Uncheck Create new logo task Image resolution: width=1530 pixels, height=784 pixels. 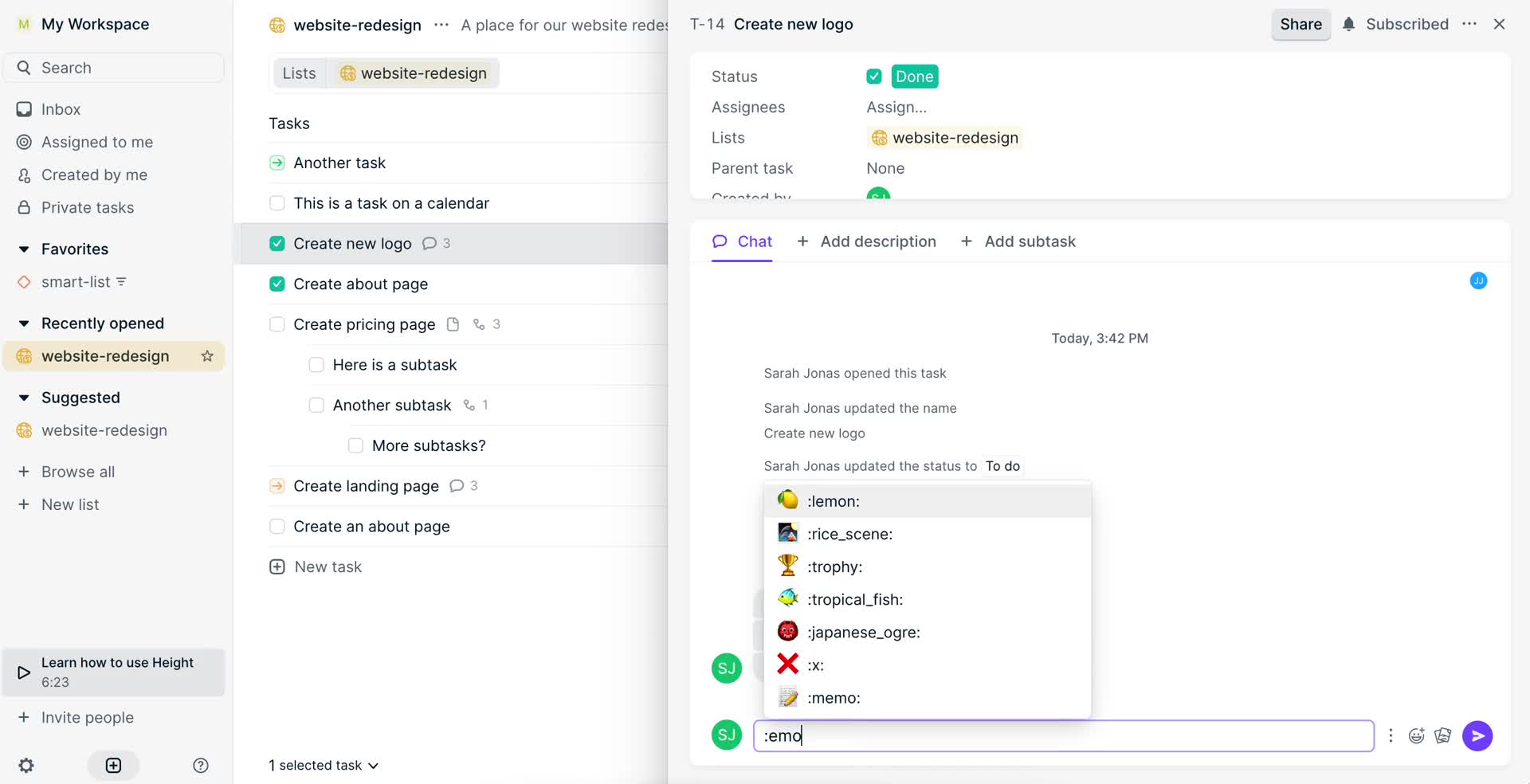277,243
